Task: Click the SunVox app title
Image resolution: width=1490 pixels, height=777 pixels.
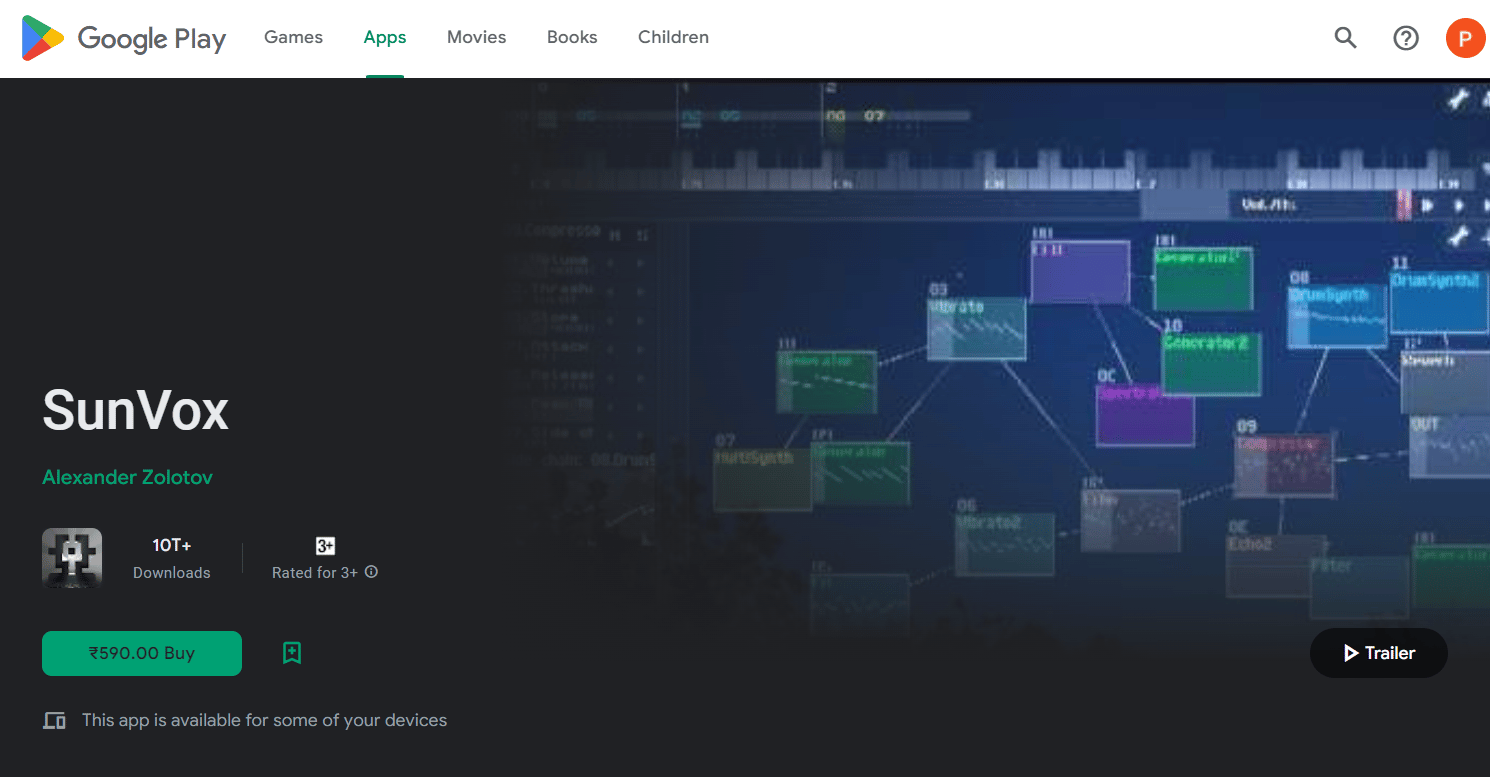Action: coord(136,410)
